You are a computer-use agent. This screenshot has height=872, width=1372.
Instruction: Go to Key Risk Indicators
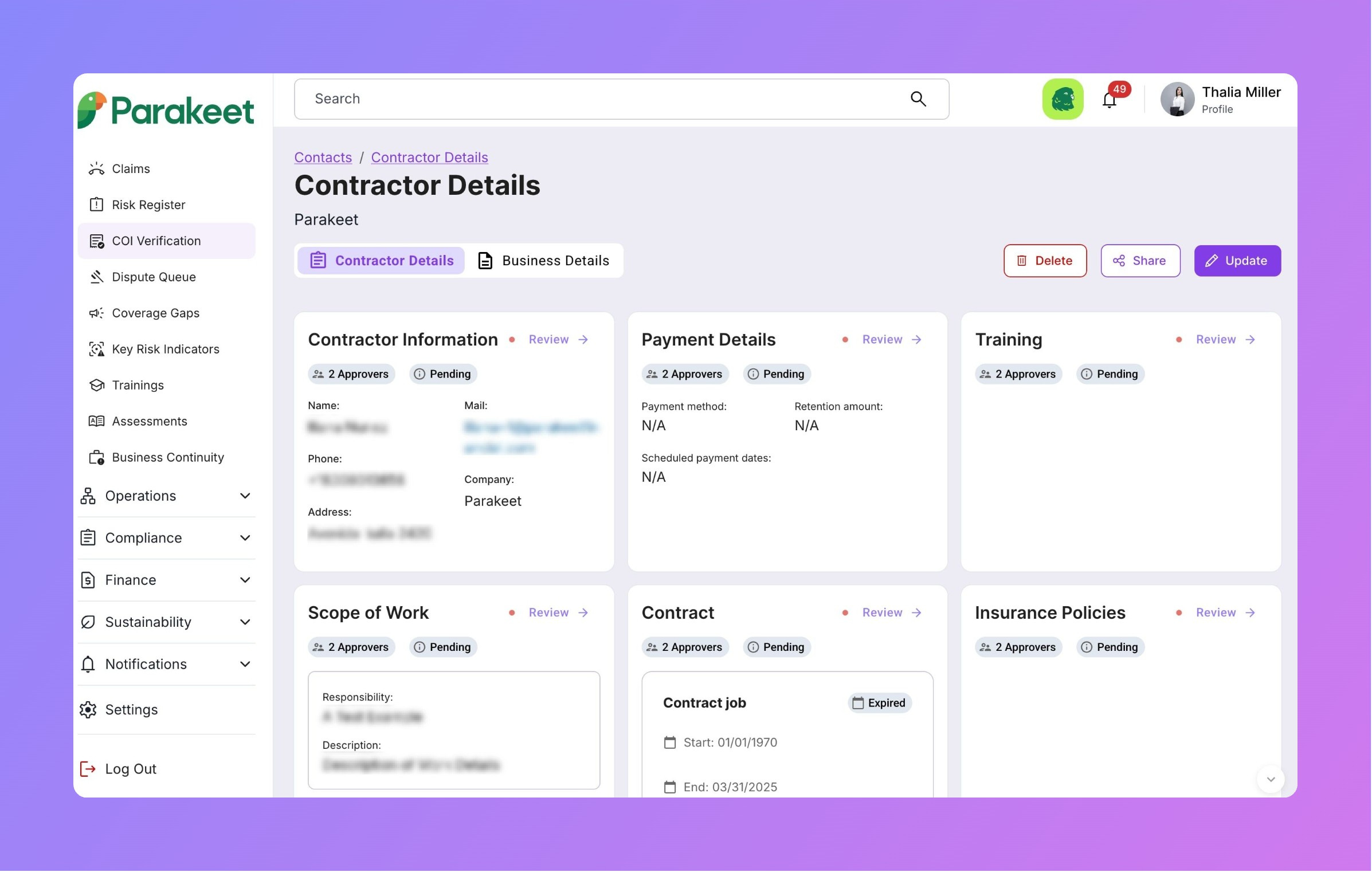point(165,349)
